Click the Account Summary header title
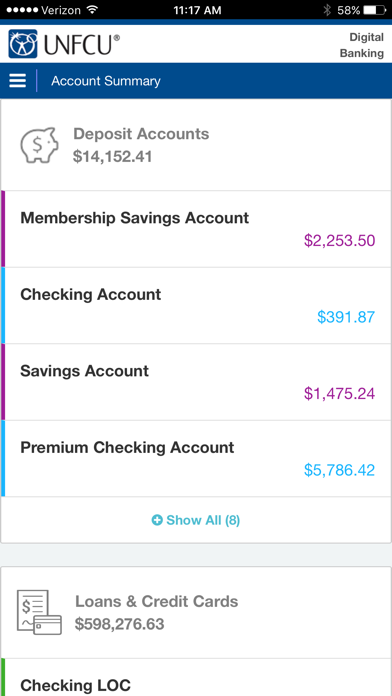 click(106, 81)
